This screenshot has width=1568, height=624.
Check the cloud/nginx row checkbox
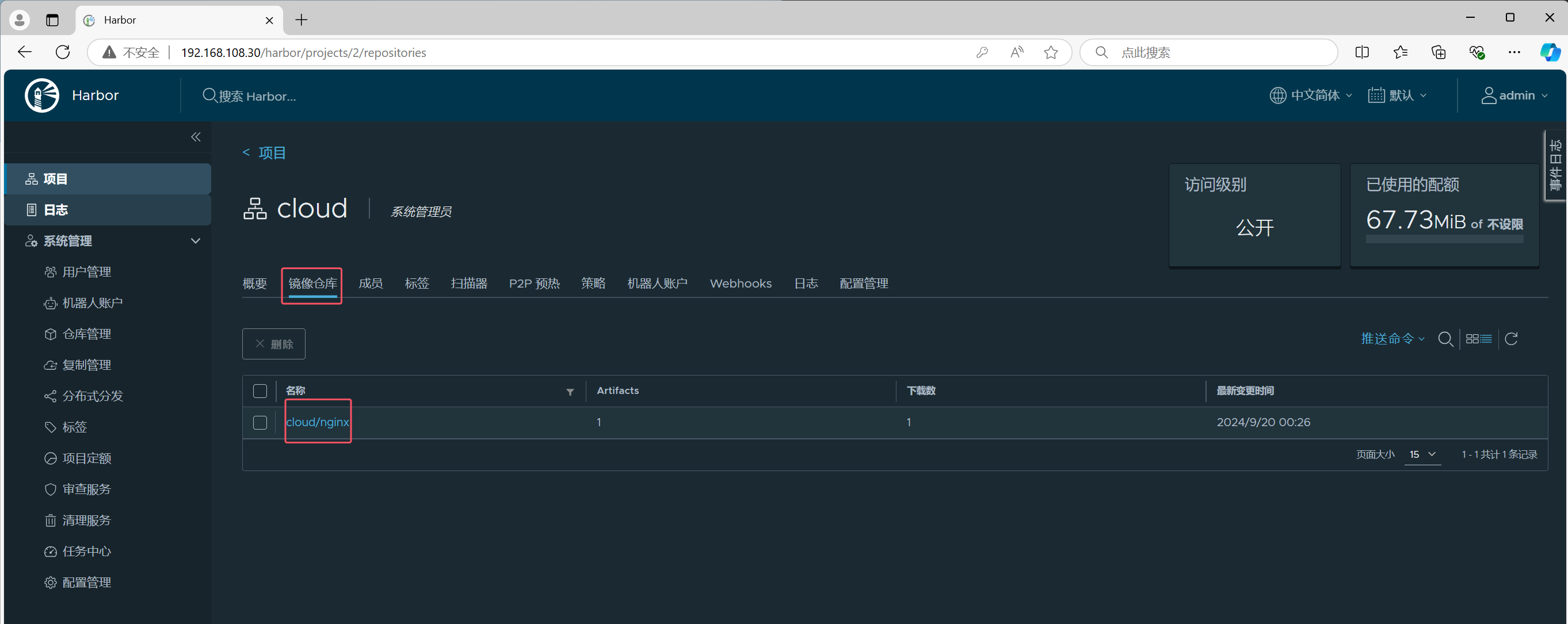coord(260,423)
